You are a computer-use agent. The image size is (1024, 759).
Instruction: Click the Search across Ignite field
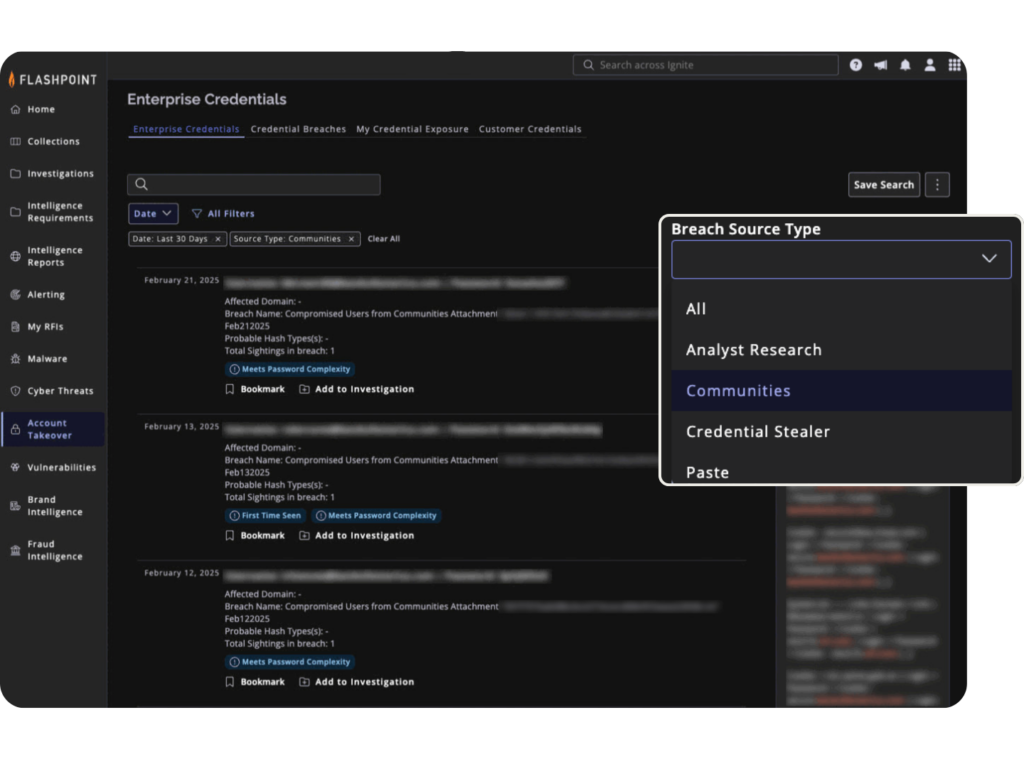[705, 65]
